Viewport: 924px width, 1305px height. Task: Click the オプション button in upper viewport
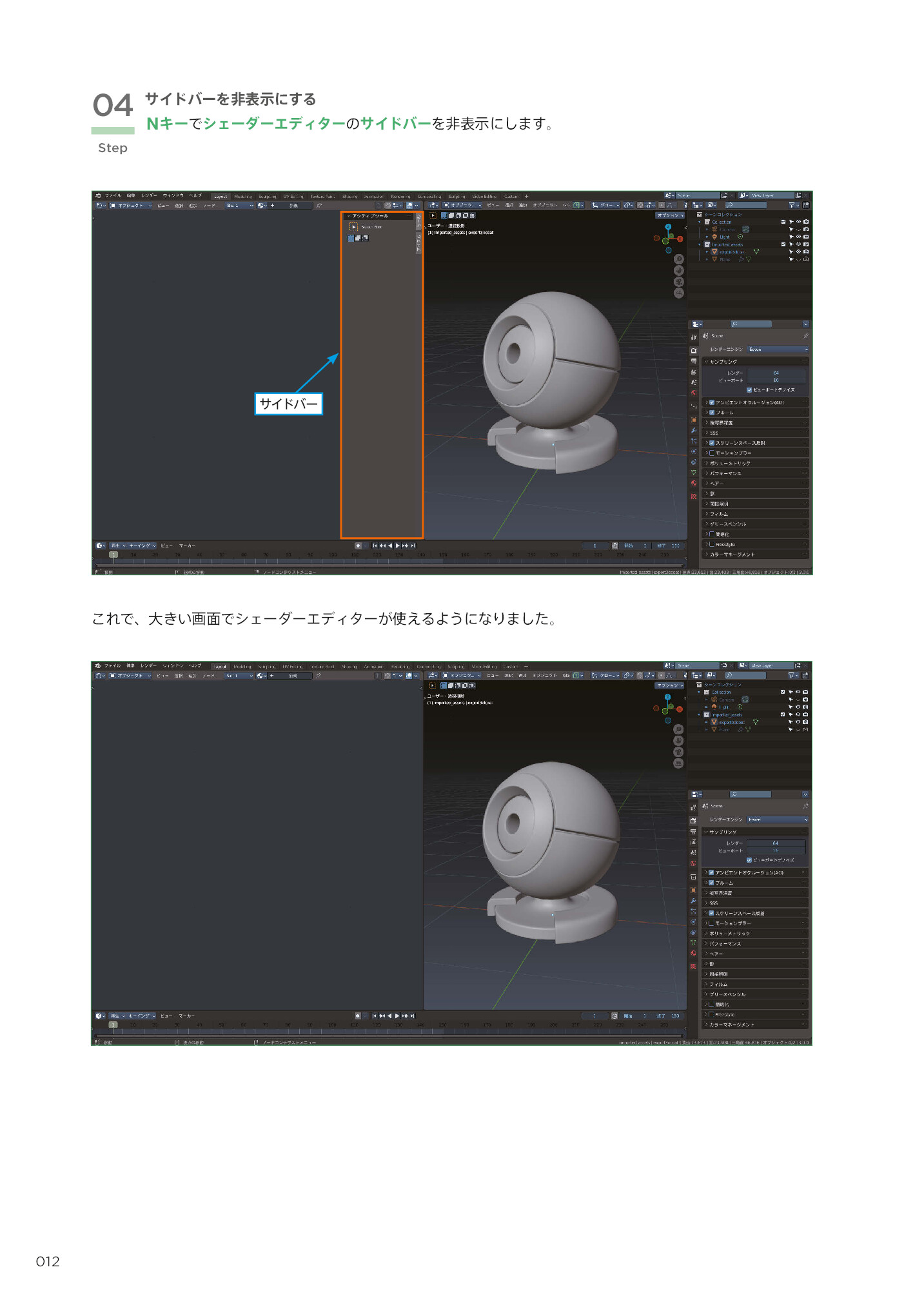point(670,215)
